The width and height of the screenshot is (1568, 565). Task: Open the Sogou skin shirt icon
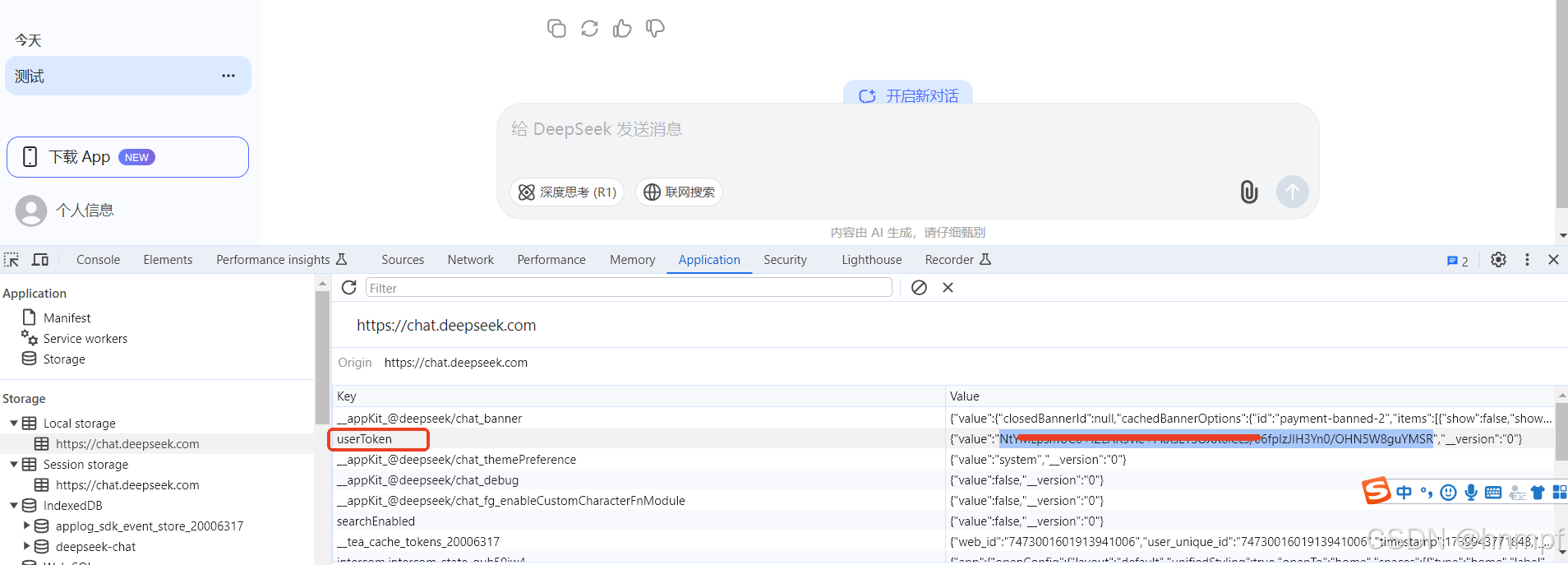[x=1538, y=493]
